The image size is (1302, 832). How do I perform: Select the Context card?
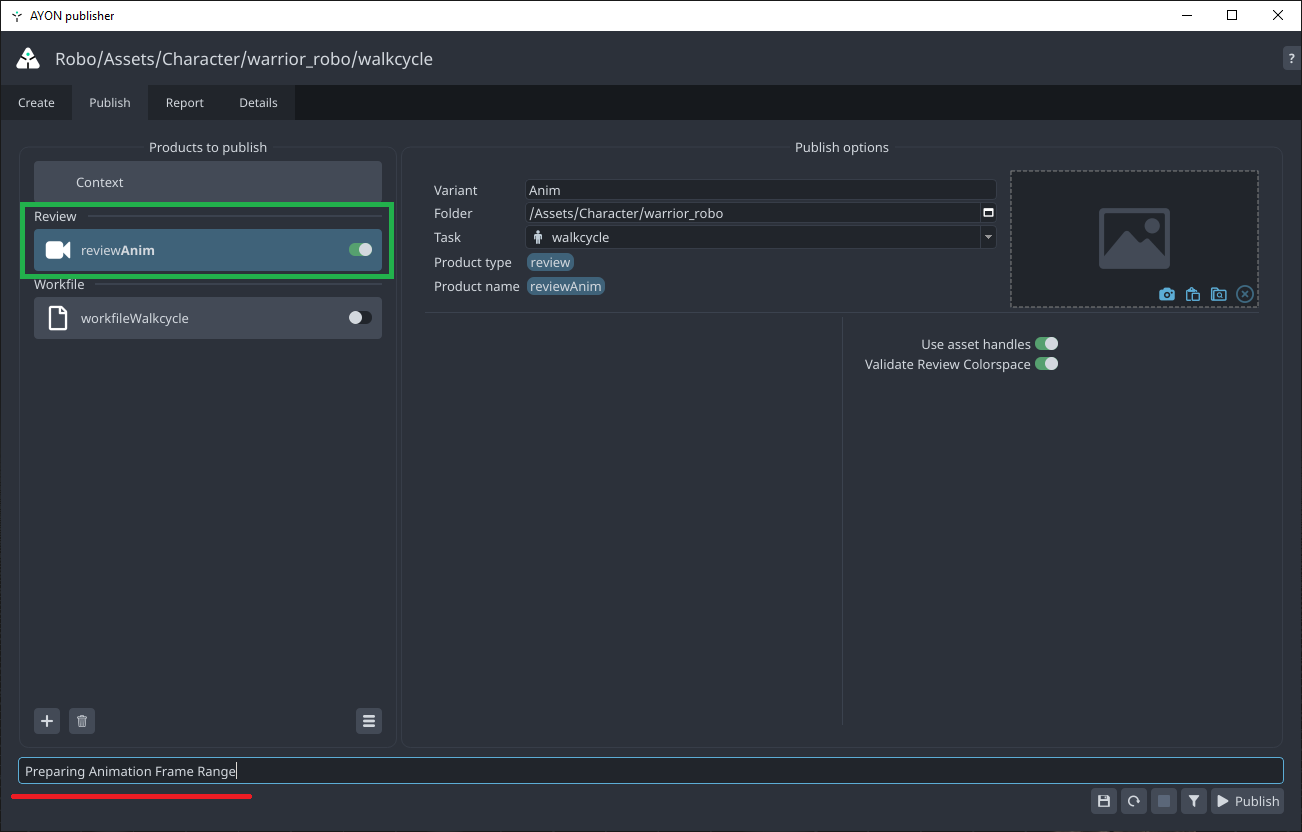click(208, 182)
